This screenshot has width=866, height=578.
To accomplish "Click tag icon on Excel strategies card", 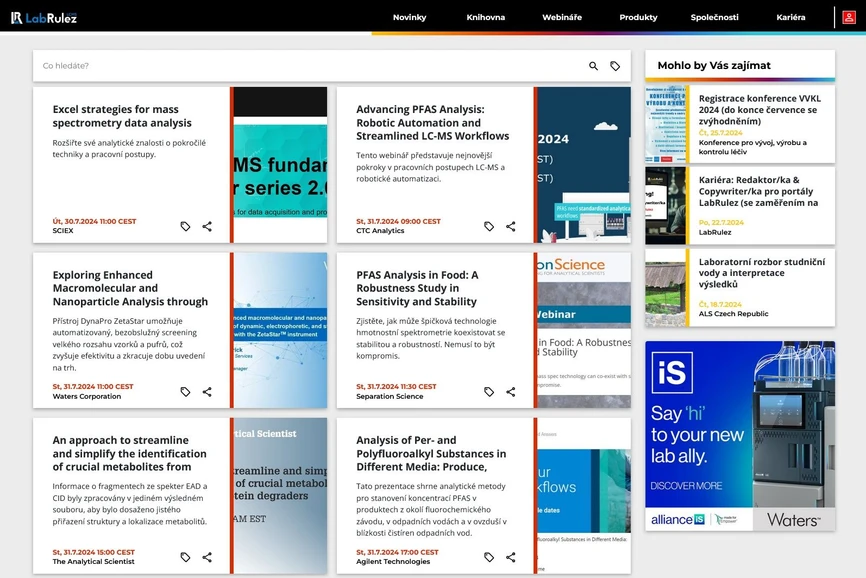I will pyautogui.click(x=186, y=226).
